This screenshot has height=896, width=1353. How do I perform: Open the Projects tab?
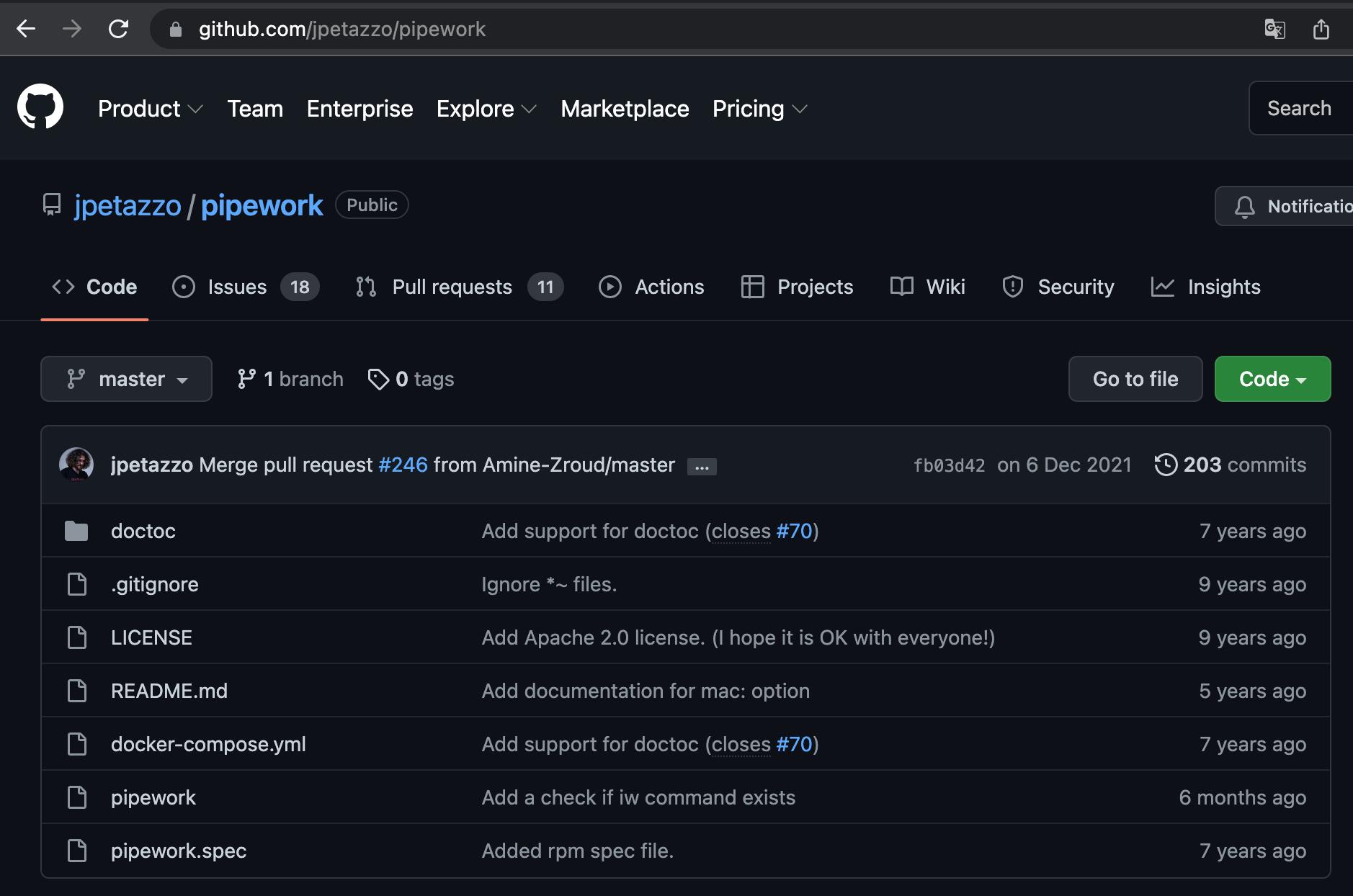click(x=797, y=287)
